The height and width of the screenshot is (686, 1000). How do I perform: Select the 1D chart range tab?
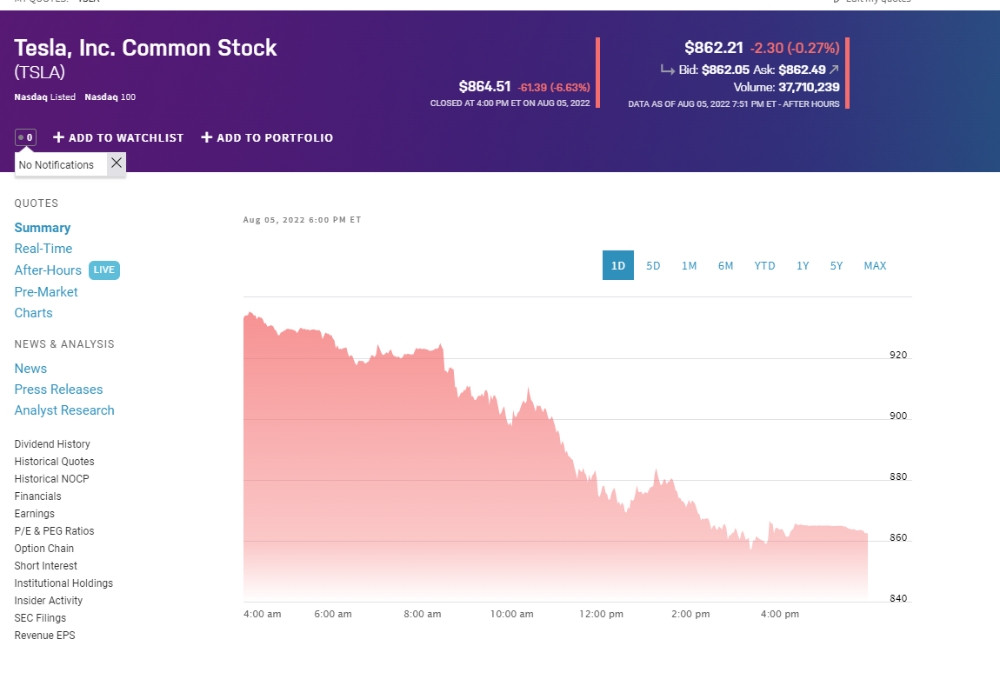click(x=618, y=266)
